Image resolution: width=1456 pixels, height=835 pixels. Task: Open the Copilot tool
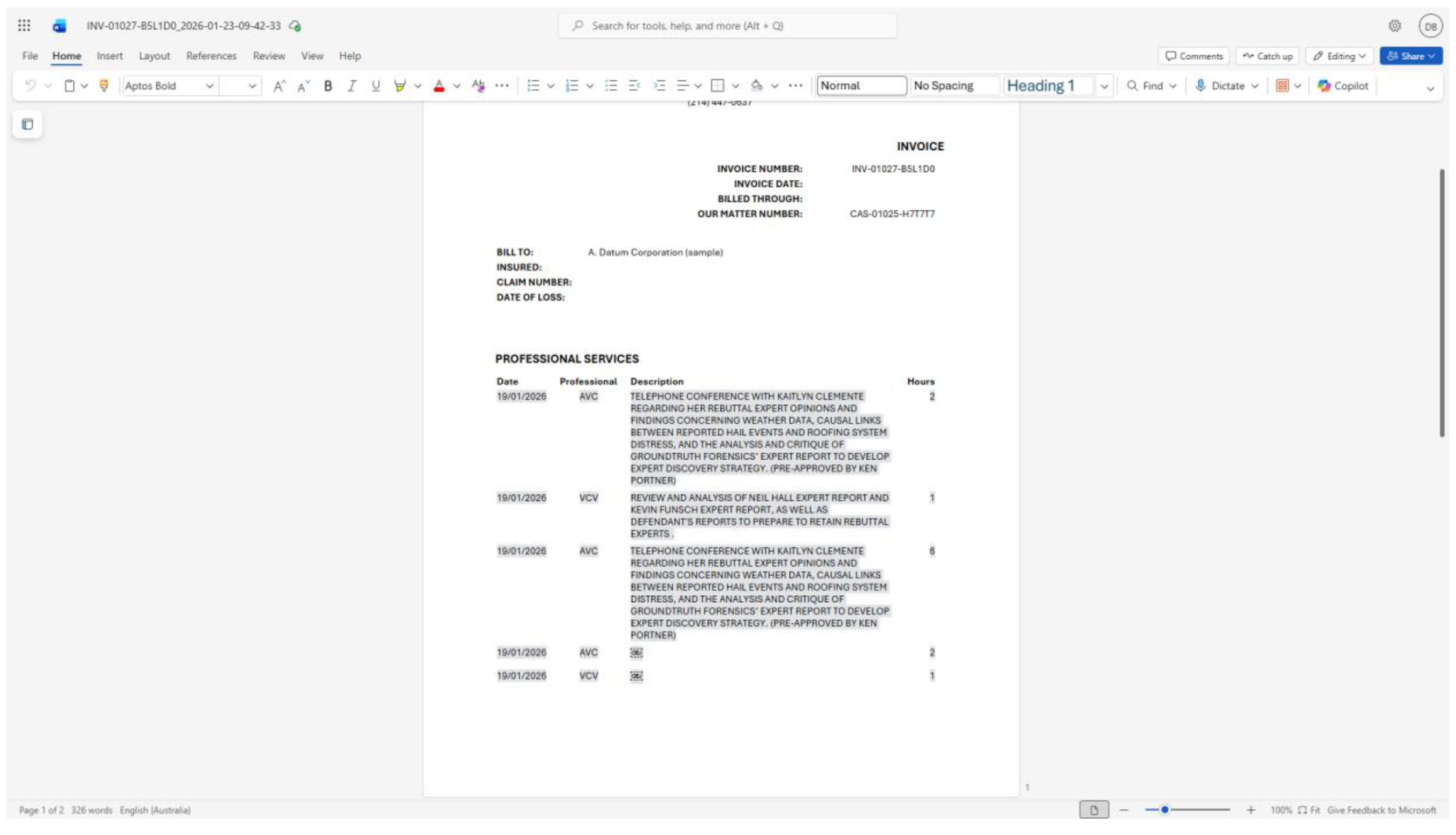[x=1343, y=86]
